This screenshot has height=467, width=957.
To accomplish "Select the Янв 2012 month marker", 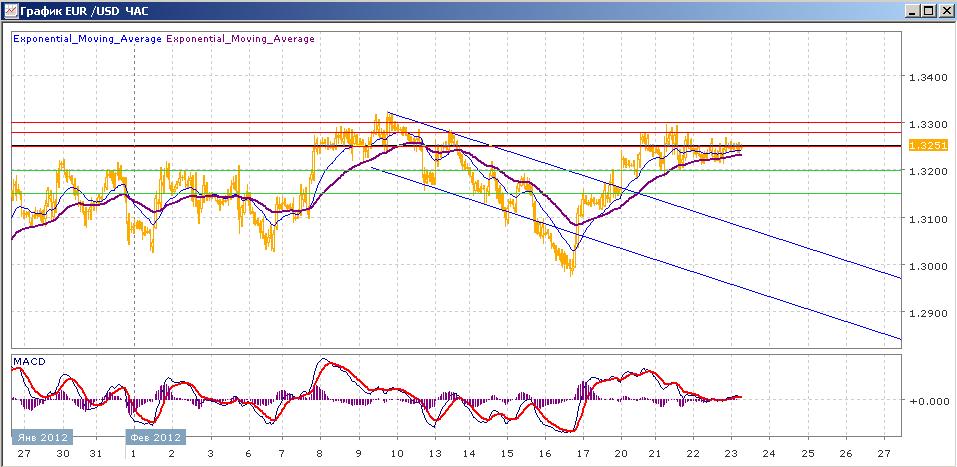I will [42, 437].
